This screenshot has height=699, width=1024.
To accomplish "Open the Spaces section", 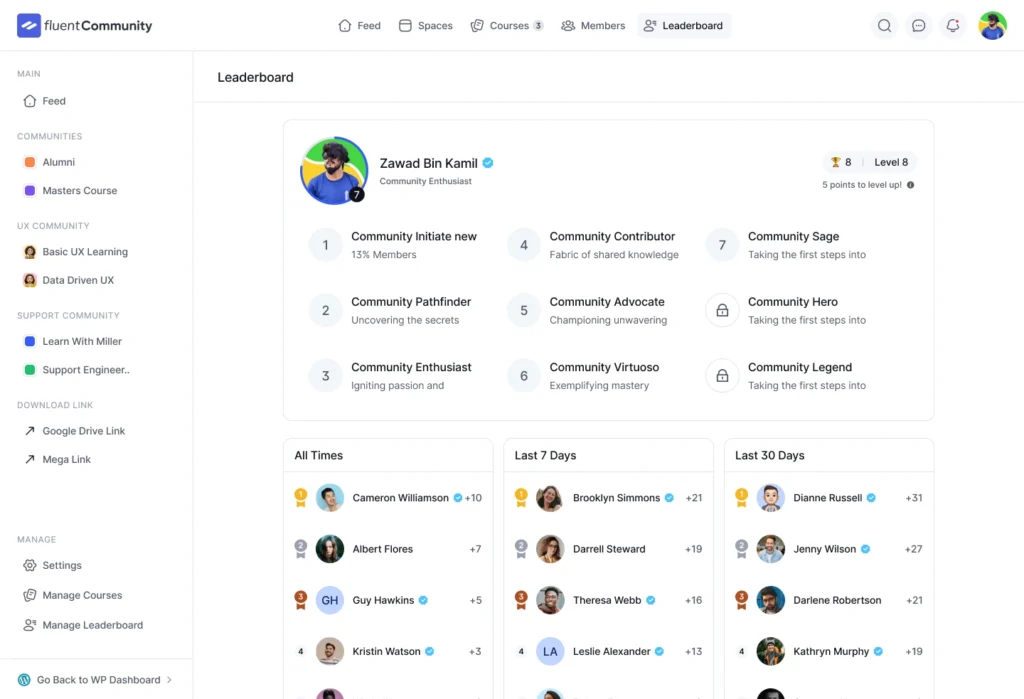I will point(425,25).
